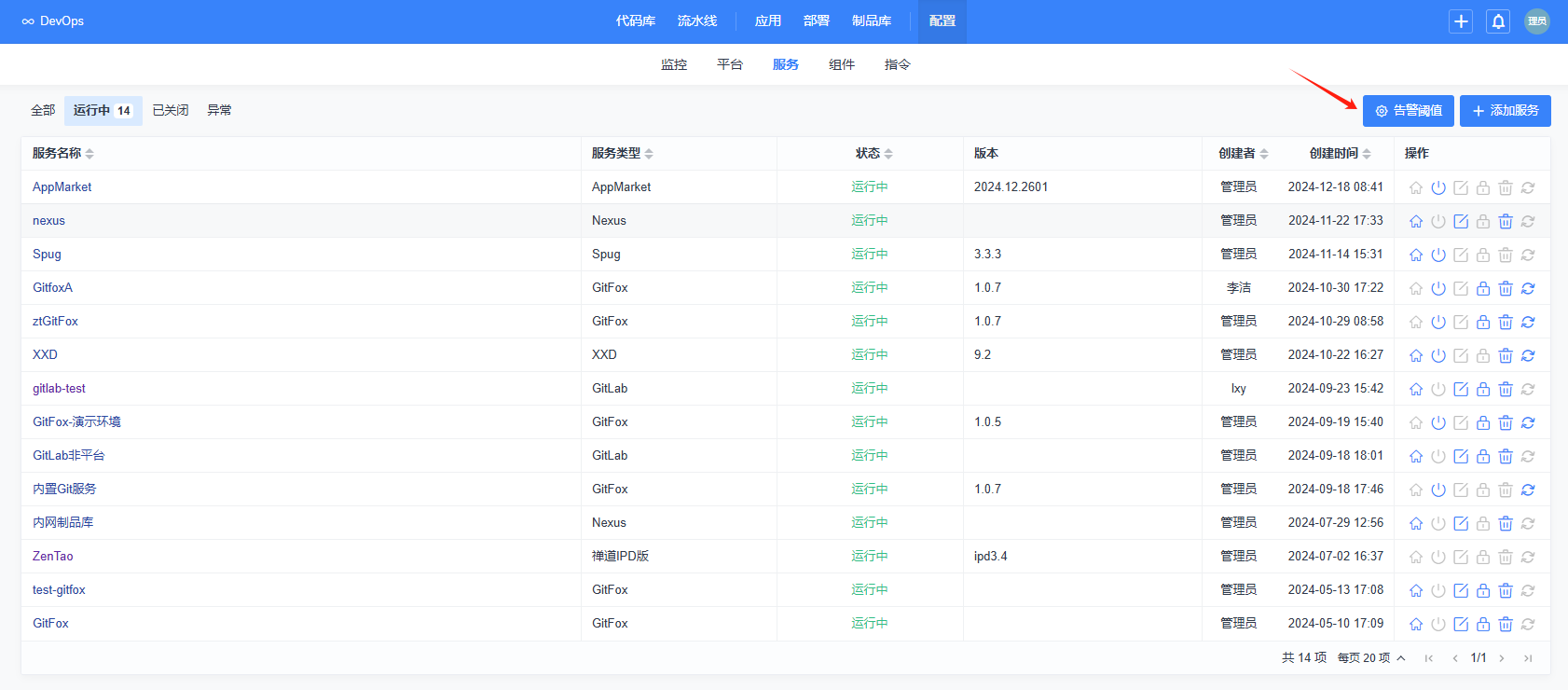Delete the ztGitFox service via trash icon
The width and height of the screenshot is (1568, 690).
(1506, 322)
